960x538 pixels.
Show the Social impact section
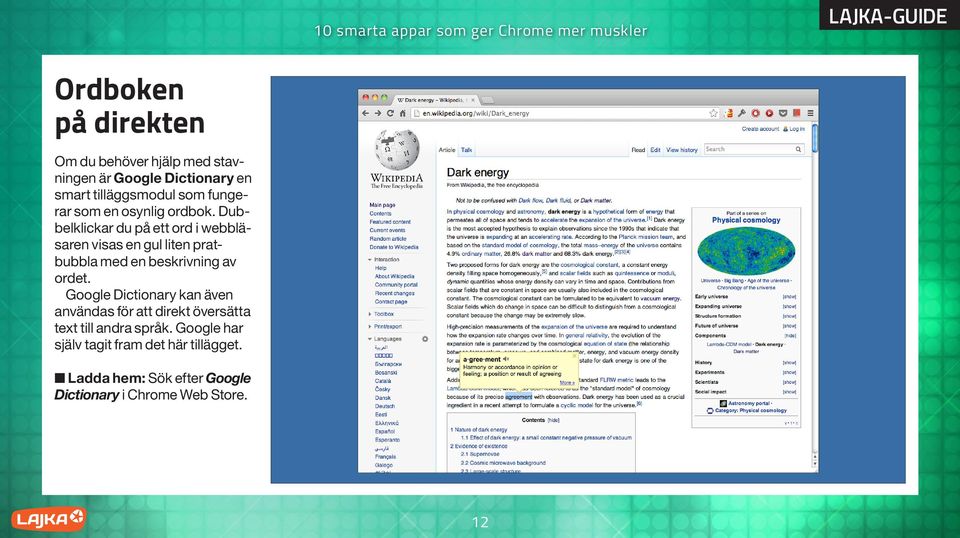click(x=789, y=392)
